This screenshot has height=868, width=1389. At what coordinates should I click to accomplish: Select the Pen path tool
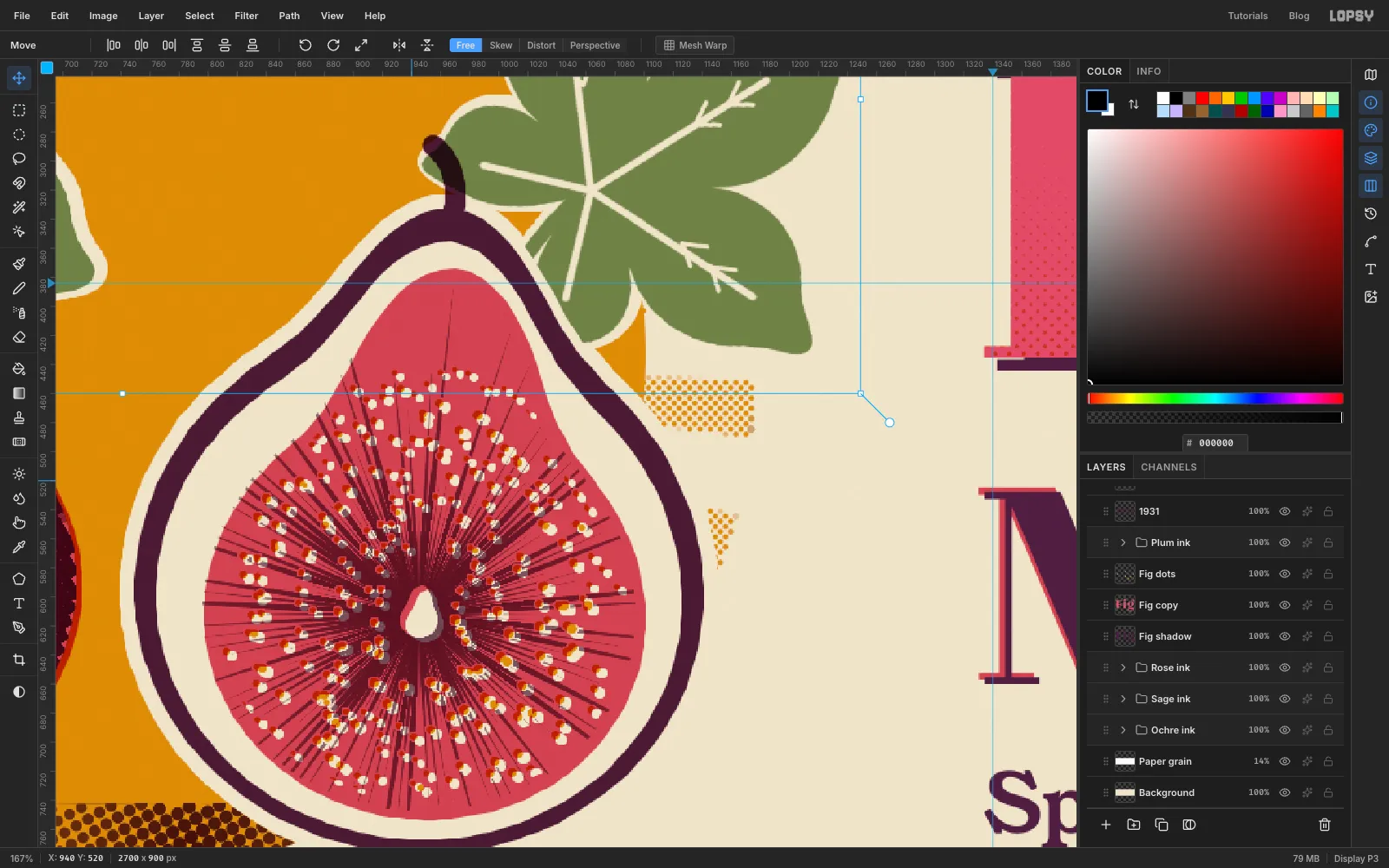click(19, 628)
